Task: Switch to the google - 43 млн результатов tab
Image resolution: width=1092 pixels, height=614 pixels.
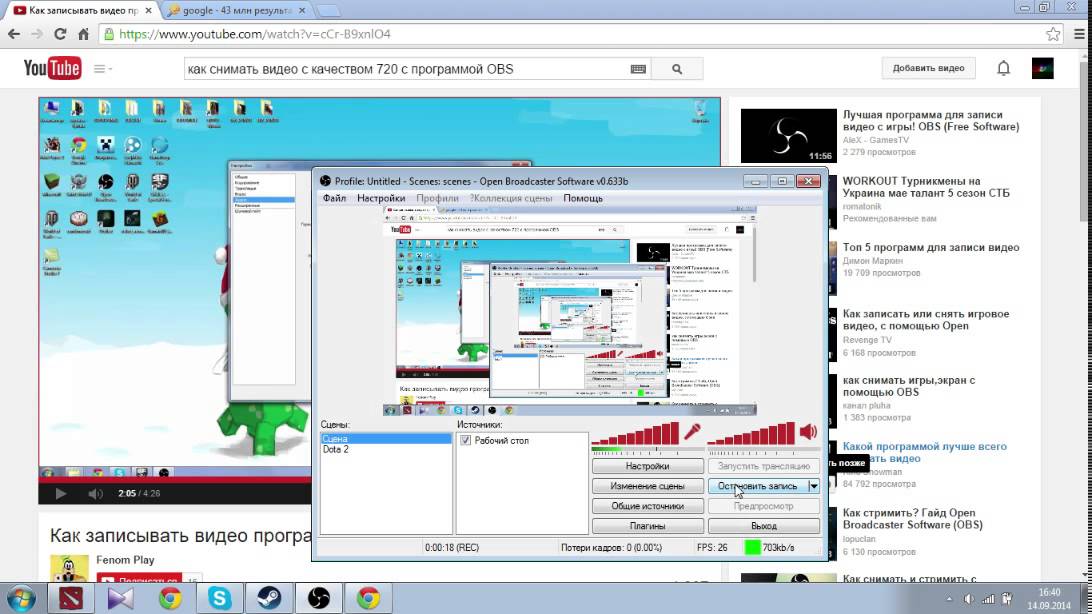Action: (x=235, y=10)
